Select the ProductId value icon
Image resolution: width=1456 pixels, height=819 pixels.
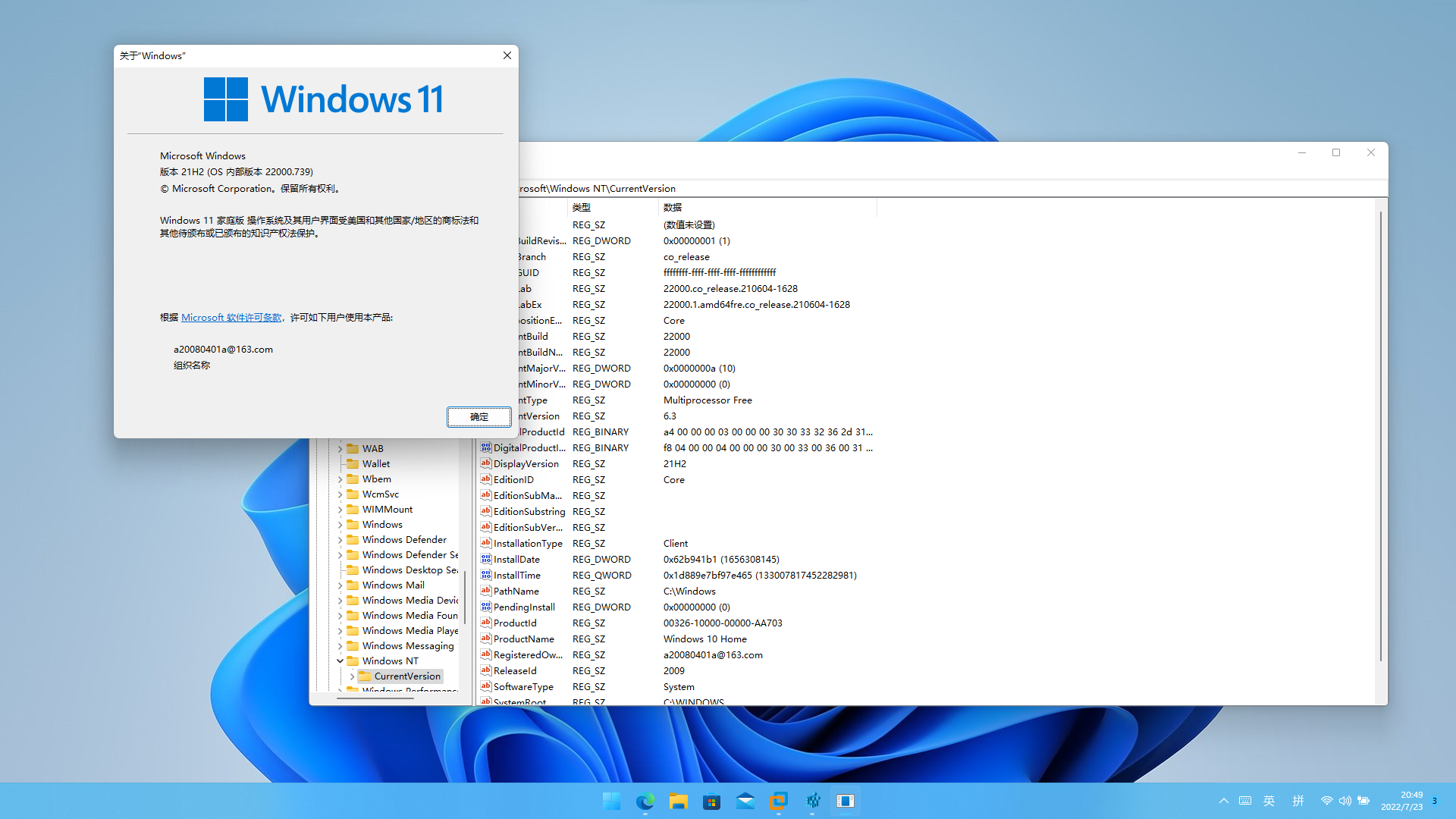486,623
